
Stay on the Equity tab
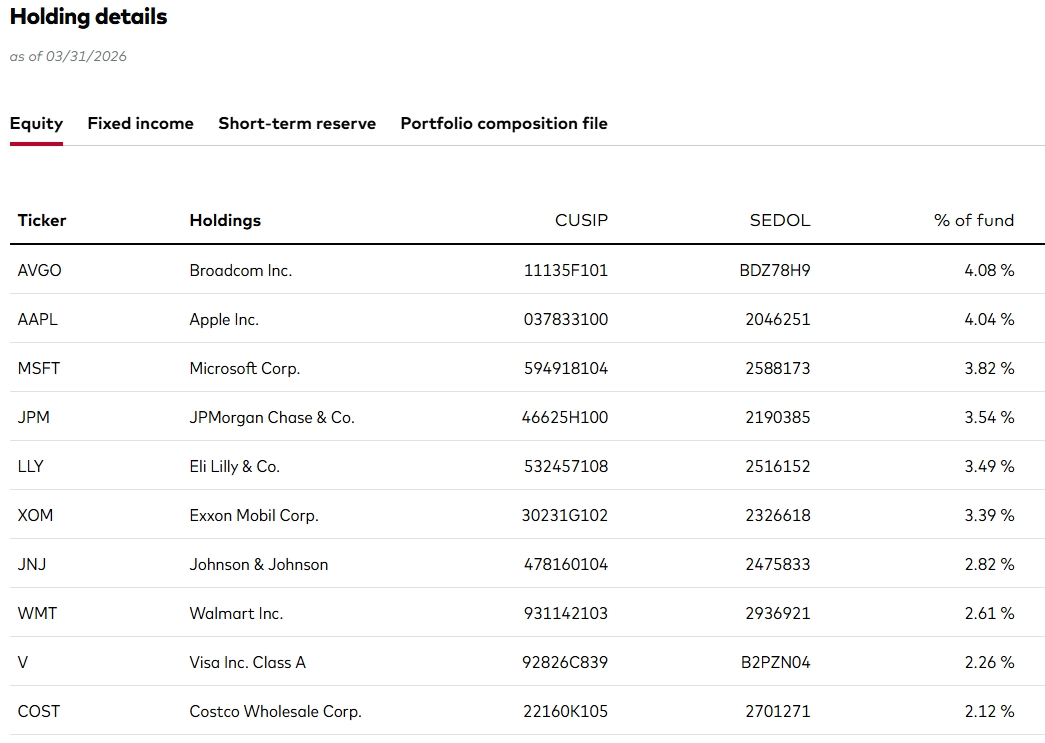point(36,123)
